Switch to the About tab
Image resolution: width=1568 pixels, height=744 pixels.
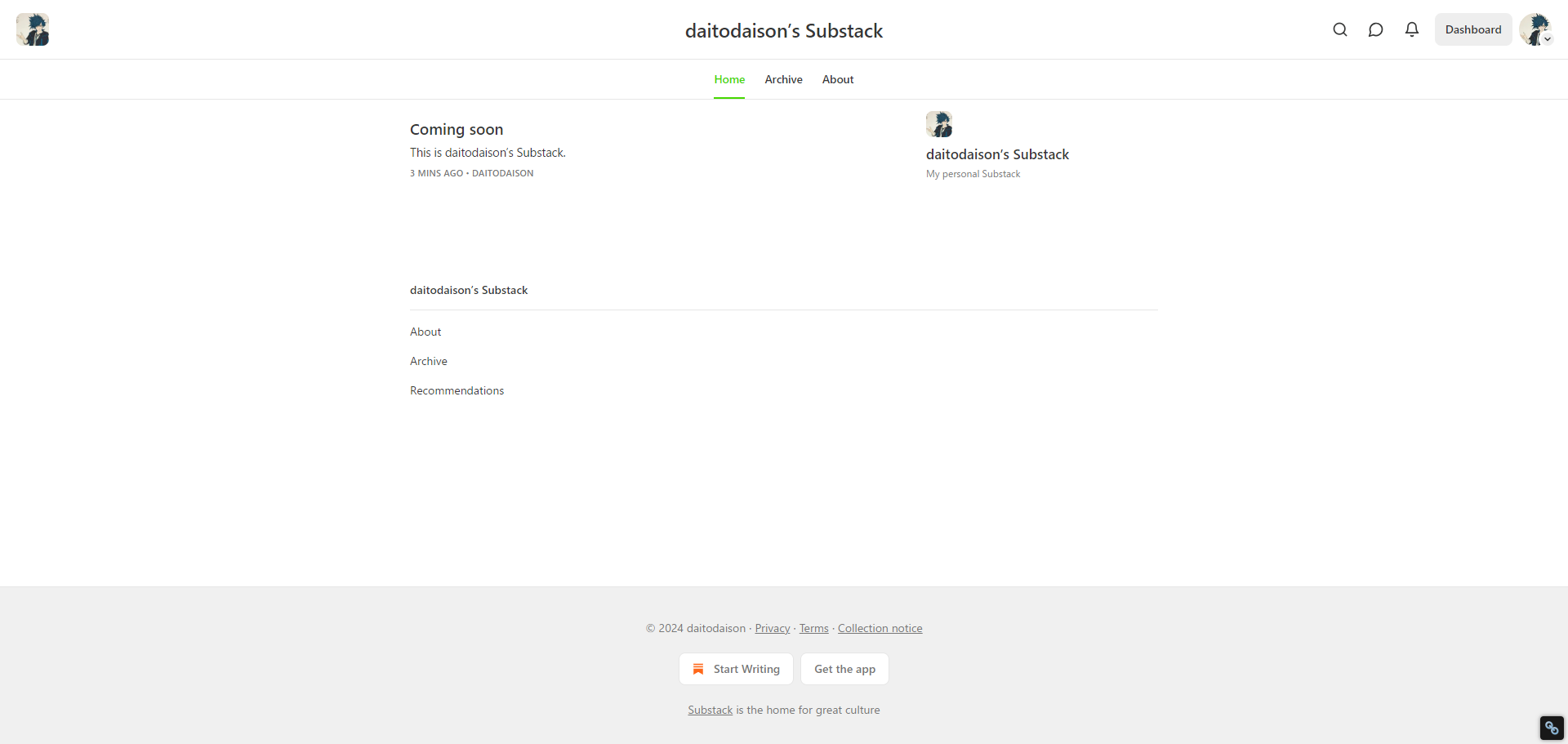(838, 79)
